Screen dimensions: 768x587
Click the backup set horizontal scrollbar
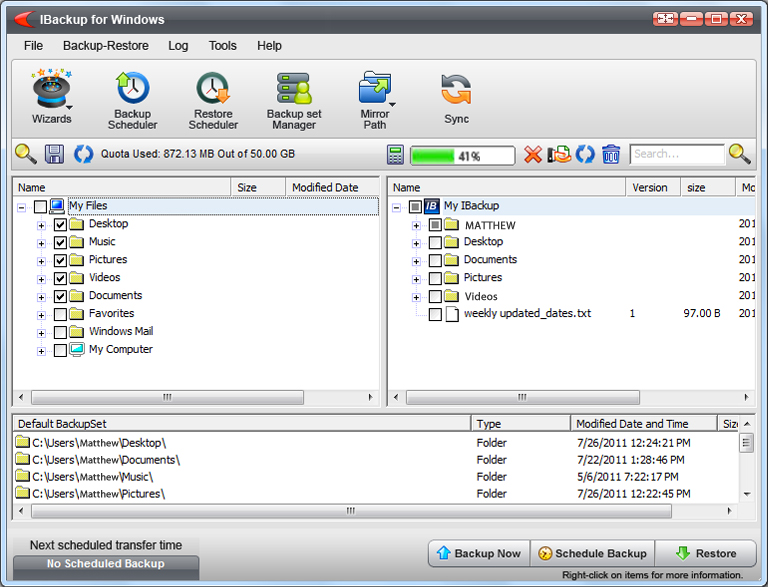351,511
